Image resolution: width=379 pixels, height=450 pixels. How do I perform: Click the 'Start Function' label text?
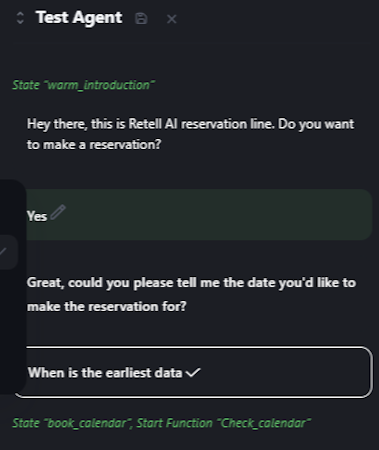pyautogui.click(x=174, y=423)
